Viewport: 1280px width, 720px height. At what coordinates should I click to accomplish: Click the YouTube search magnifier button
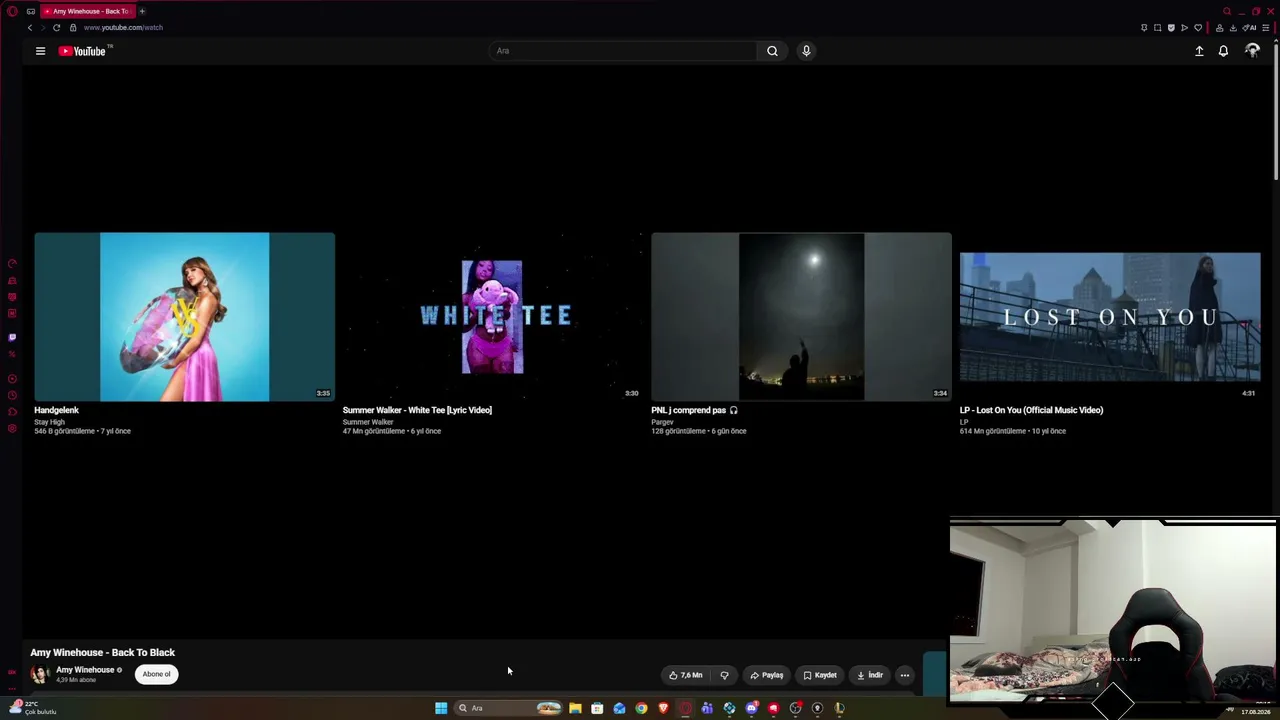point(772,51)
